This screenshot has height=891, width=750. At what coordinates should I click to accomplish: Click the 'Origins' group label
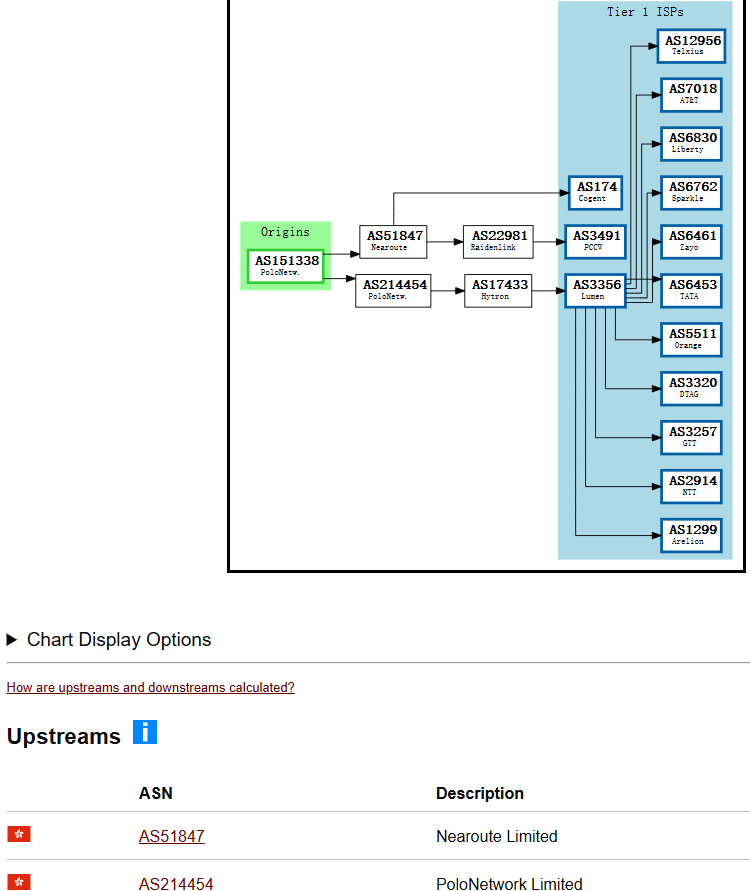(285, 232)
